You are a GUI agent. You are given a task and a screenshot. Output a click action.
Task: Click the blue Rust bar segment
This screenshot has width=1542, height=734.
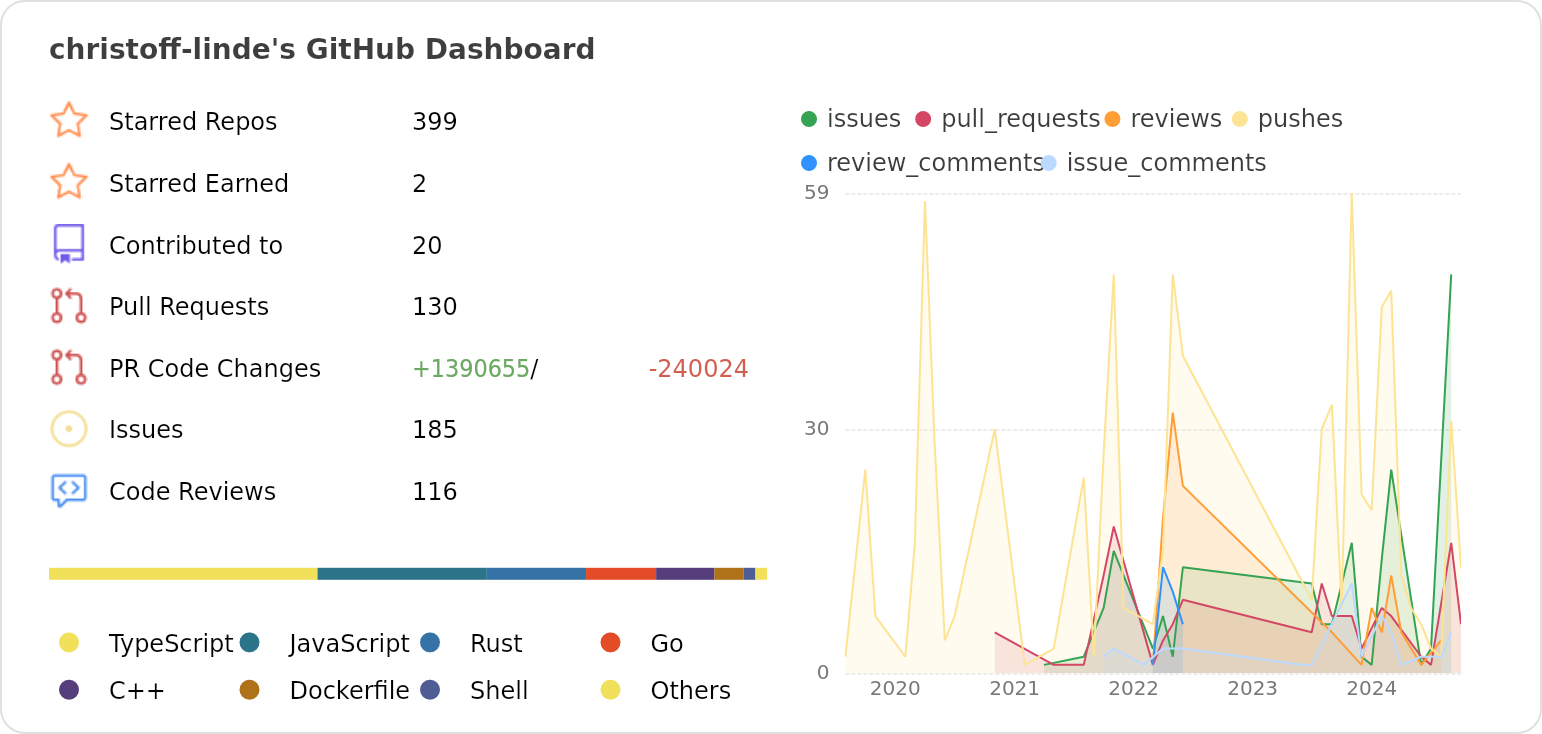click(x=536, y=574)
